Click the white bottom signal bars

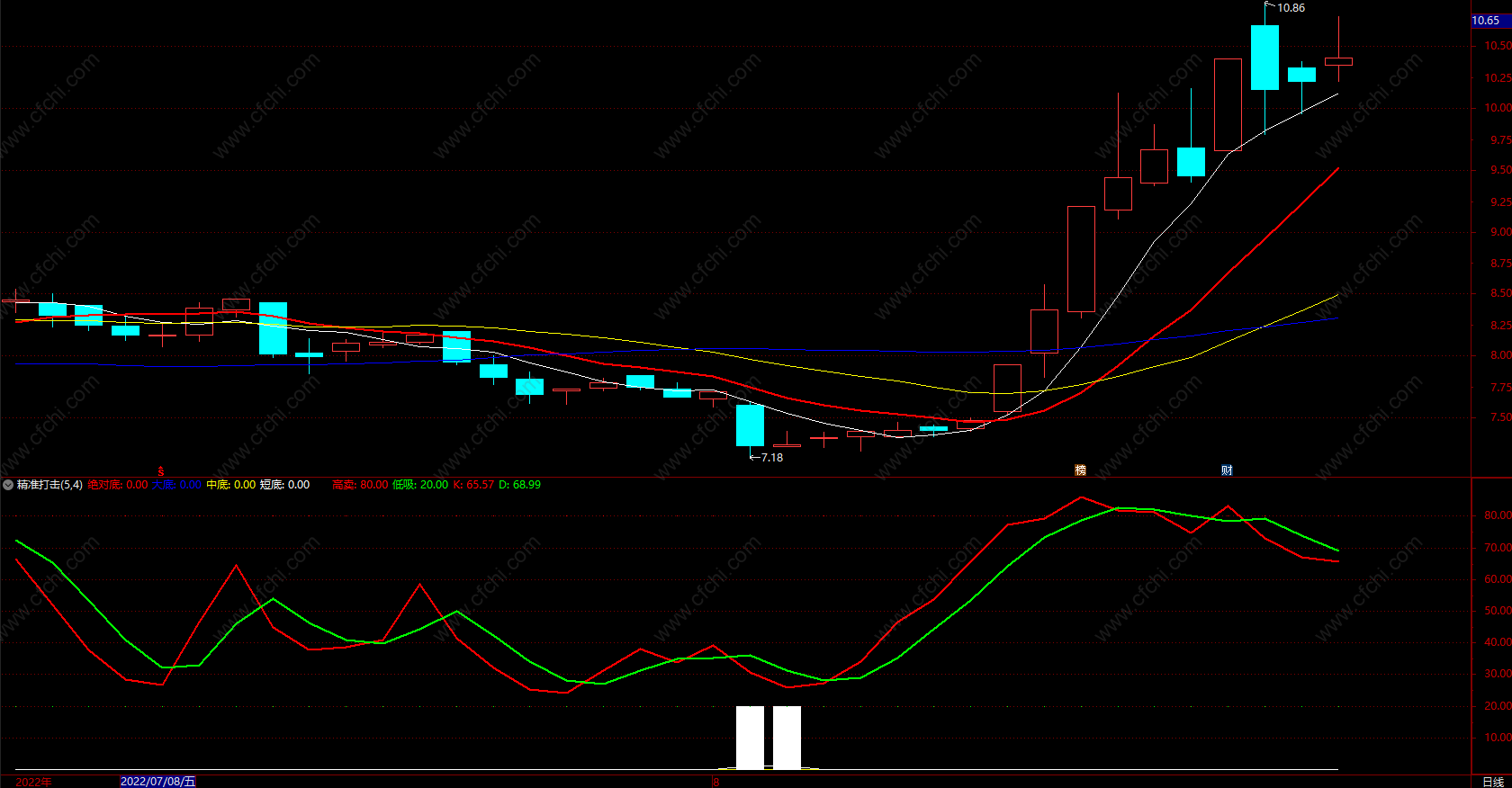(x=769, y=738)
